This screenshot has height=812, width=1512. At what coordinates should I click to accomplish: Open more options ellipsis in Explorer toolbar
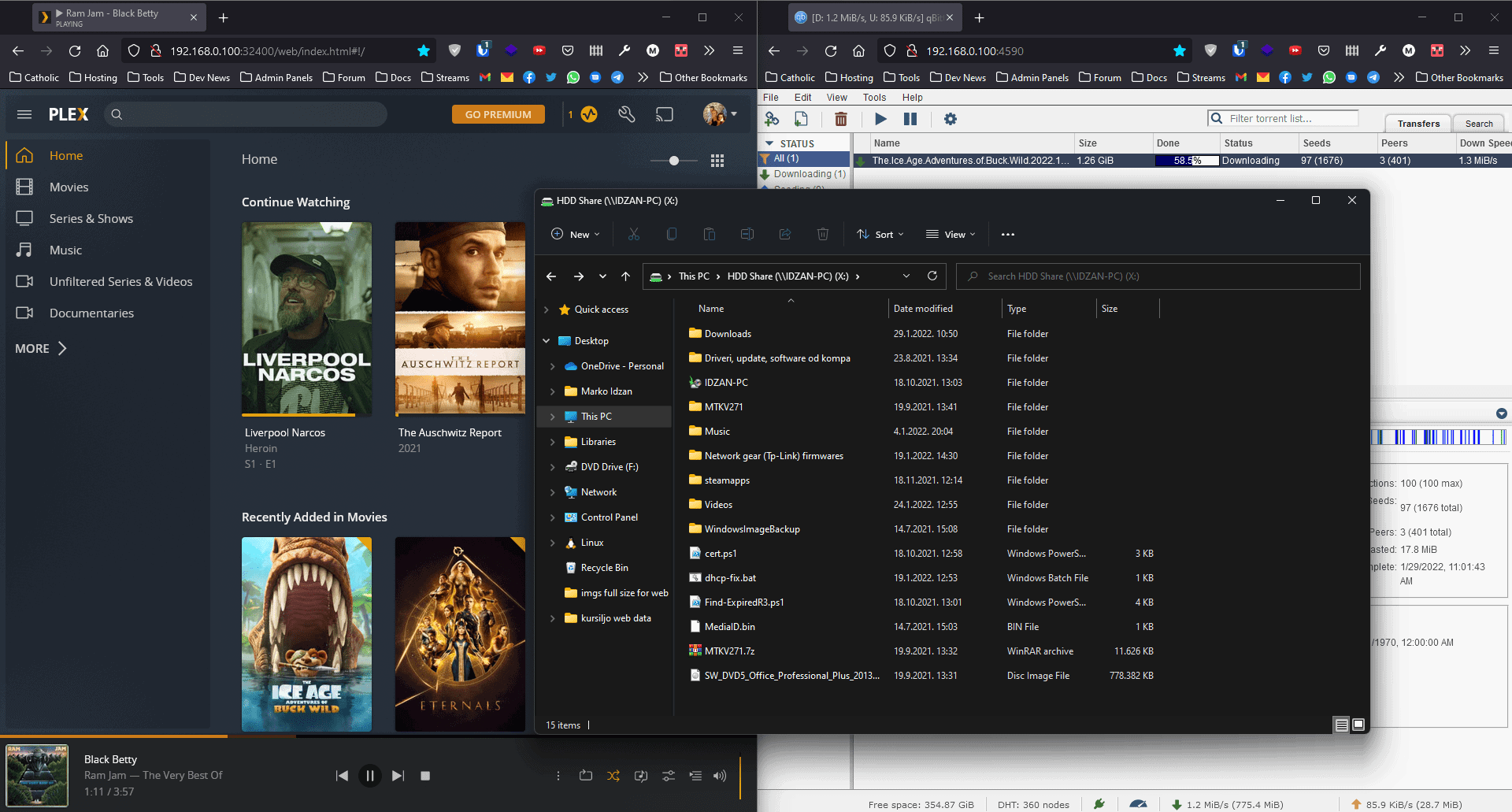(1008, 235)
